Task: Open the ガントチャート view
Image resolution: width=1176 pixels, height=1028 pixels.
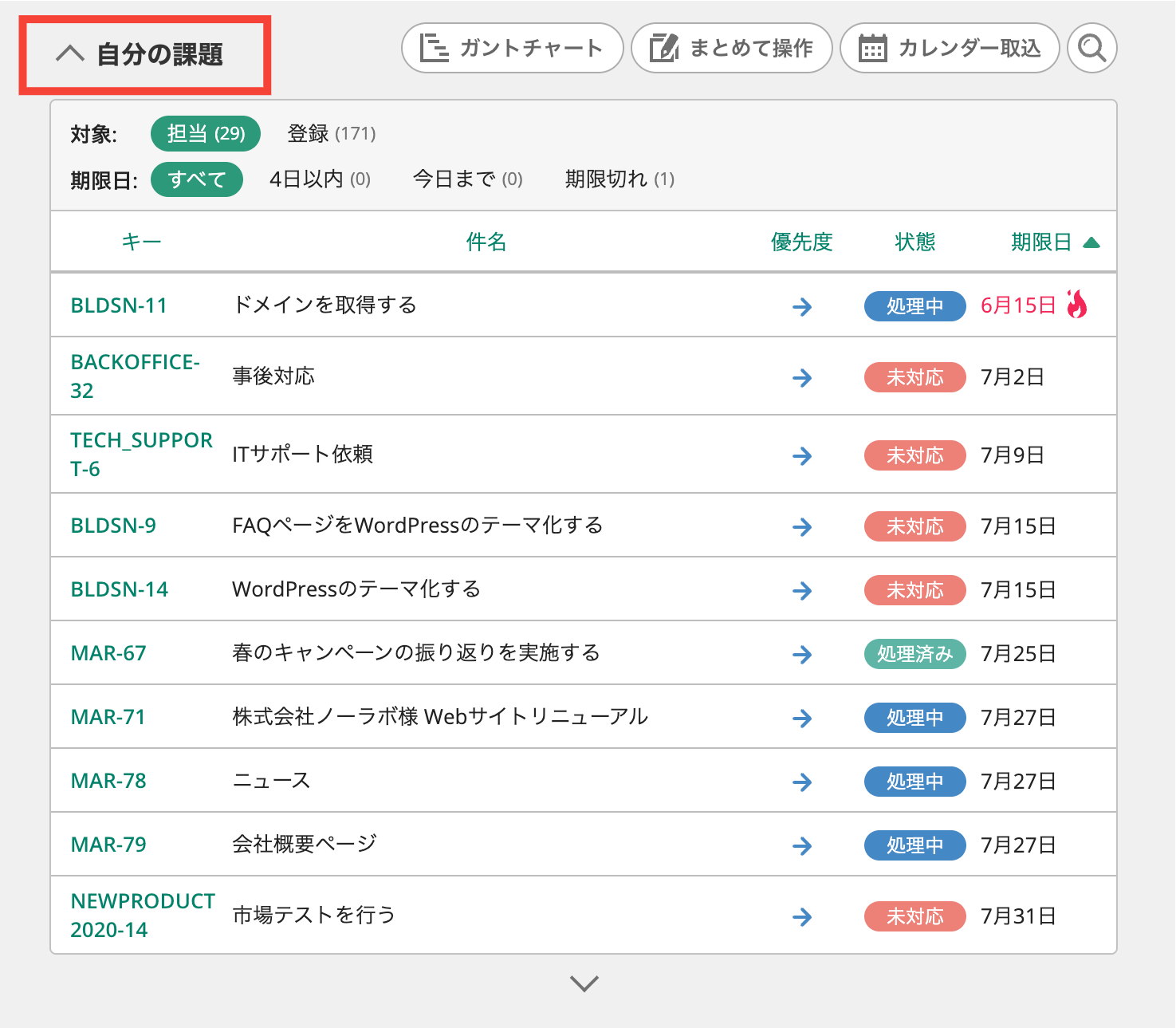Action: click(512, 48)
